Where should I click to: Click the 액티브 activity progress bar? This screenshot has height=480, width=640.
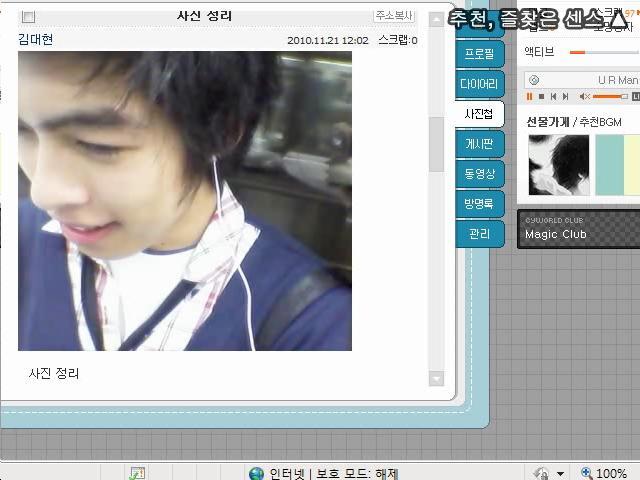tap(604, 52)
